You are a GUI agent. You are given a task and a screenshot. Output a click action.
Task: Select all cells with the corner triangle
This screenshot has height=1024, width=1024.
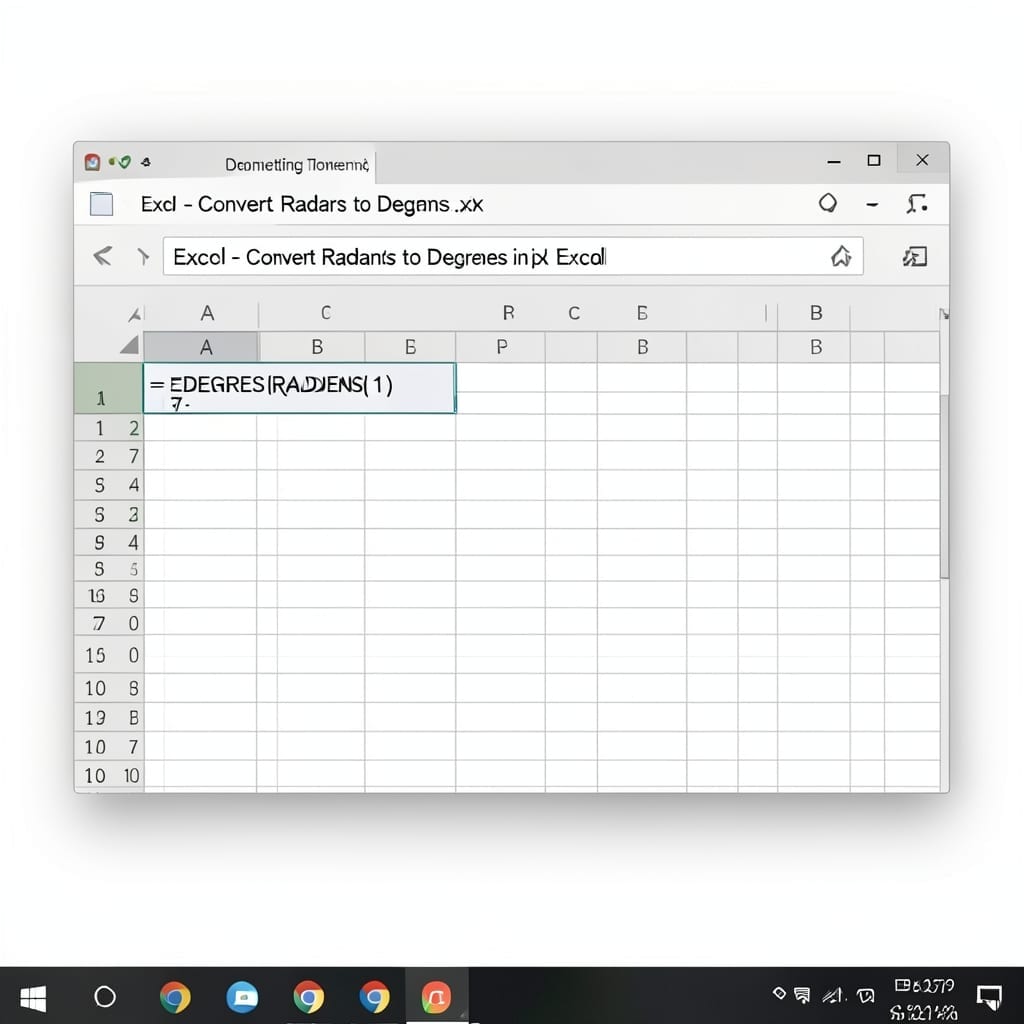[x=130, y=345]
